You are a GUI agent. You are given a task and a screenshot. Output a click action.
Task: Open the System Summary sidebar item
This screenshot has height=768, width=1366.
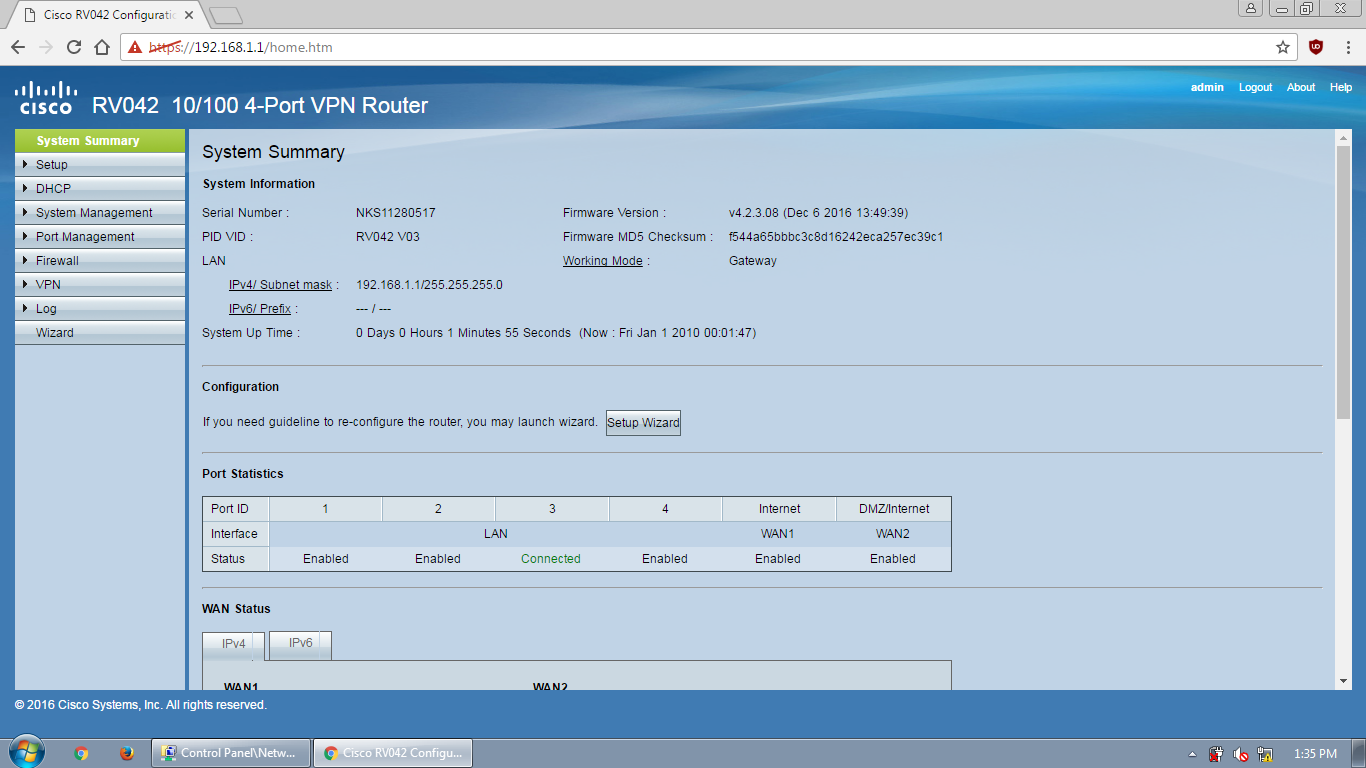pos(100,141)
